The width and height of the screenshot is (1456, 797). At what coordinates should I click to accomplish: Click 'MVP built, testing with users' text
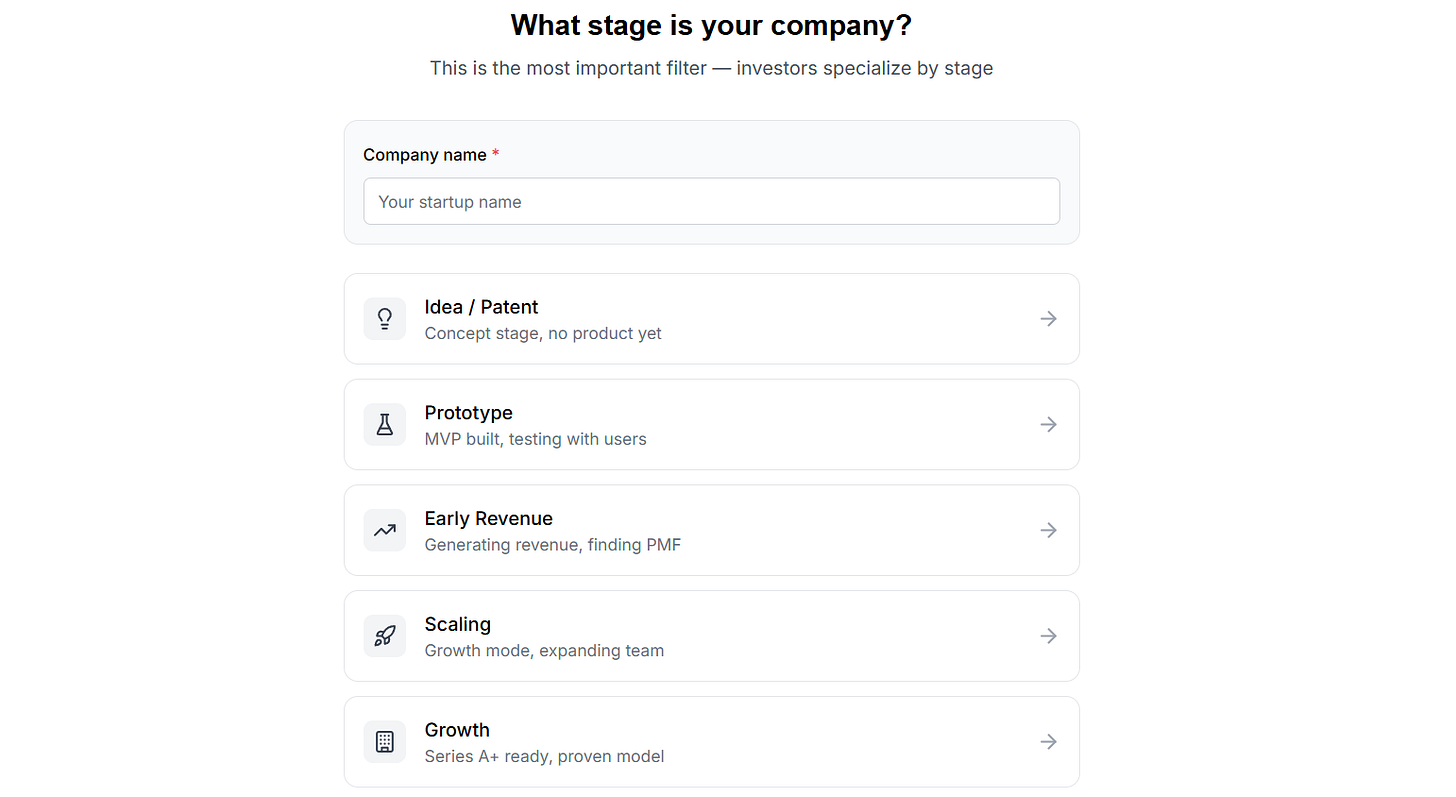coord(535,439)
